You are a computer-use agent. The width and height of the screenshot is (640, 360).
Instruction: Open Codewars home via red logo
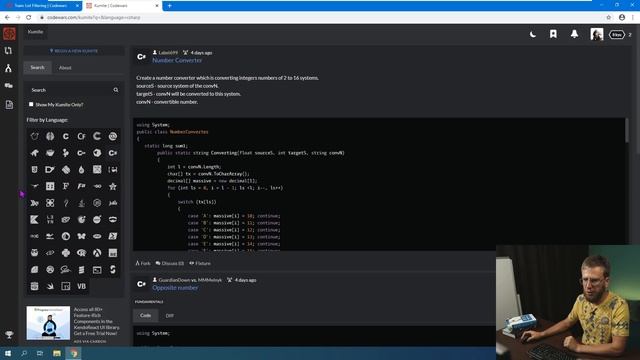click(9, 33)
